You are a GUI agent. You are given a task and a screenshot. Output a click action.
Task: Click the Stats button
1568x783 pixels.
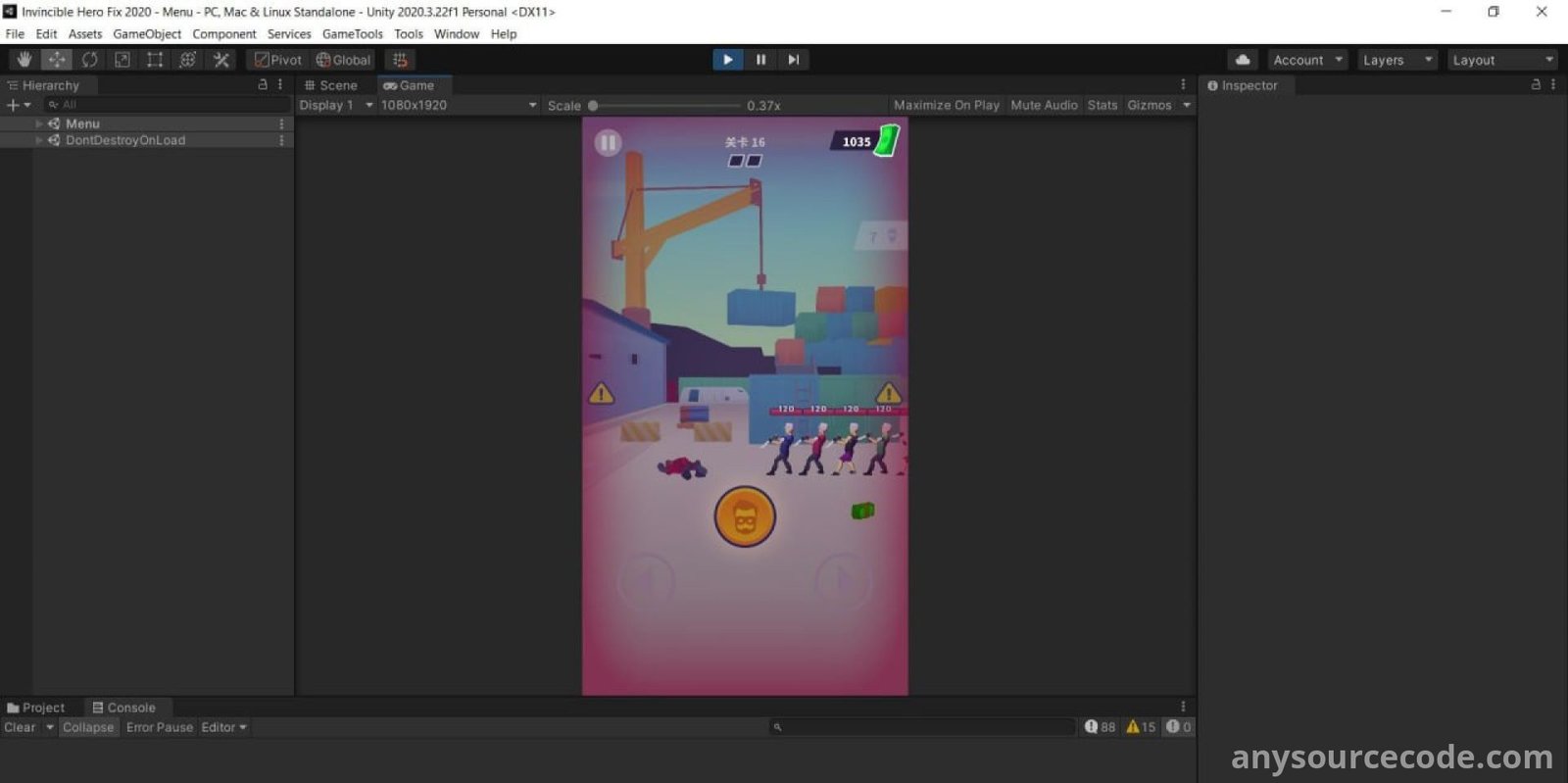[1102, 105]
